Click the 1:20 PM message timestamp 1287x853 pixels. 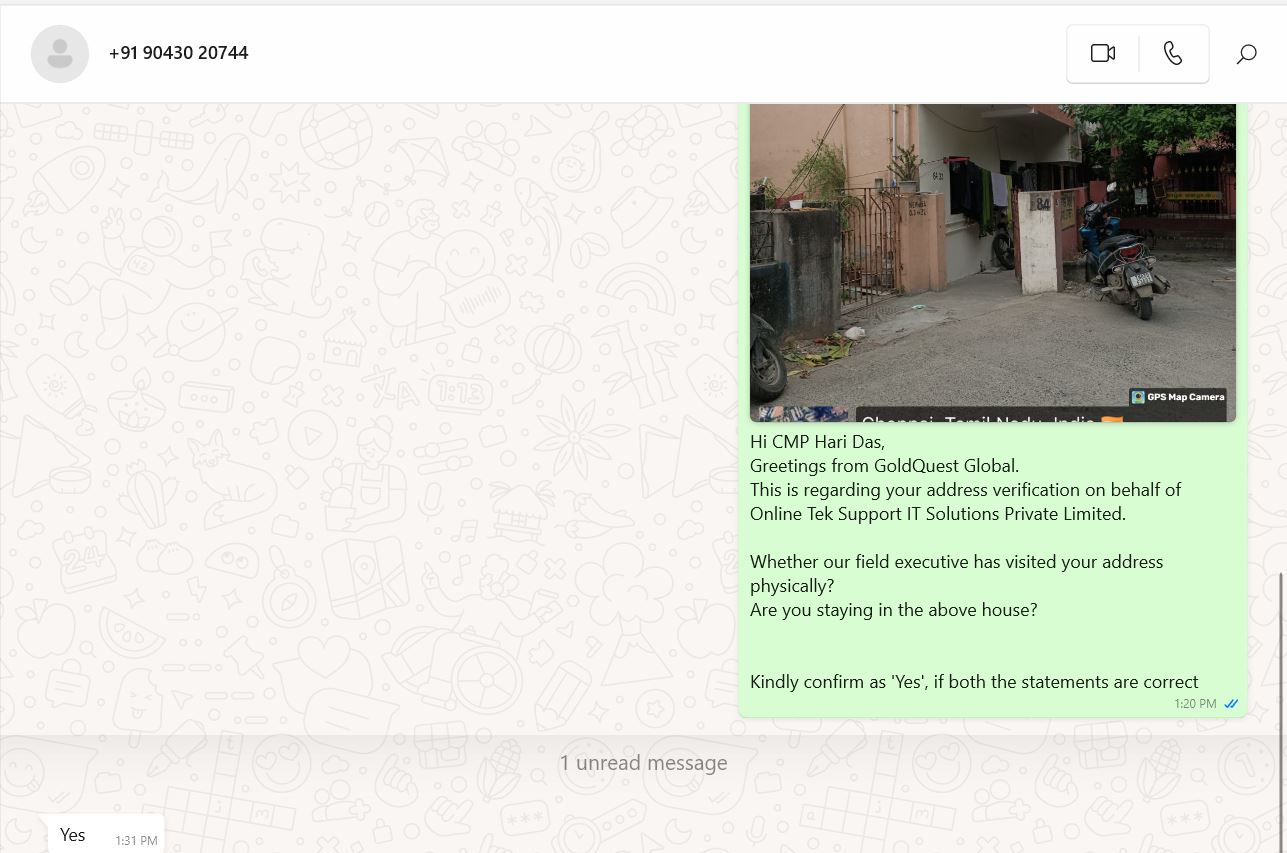pyautogui.click(x=1195, y=704)
